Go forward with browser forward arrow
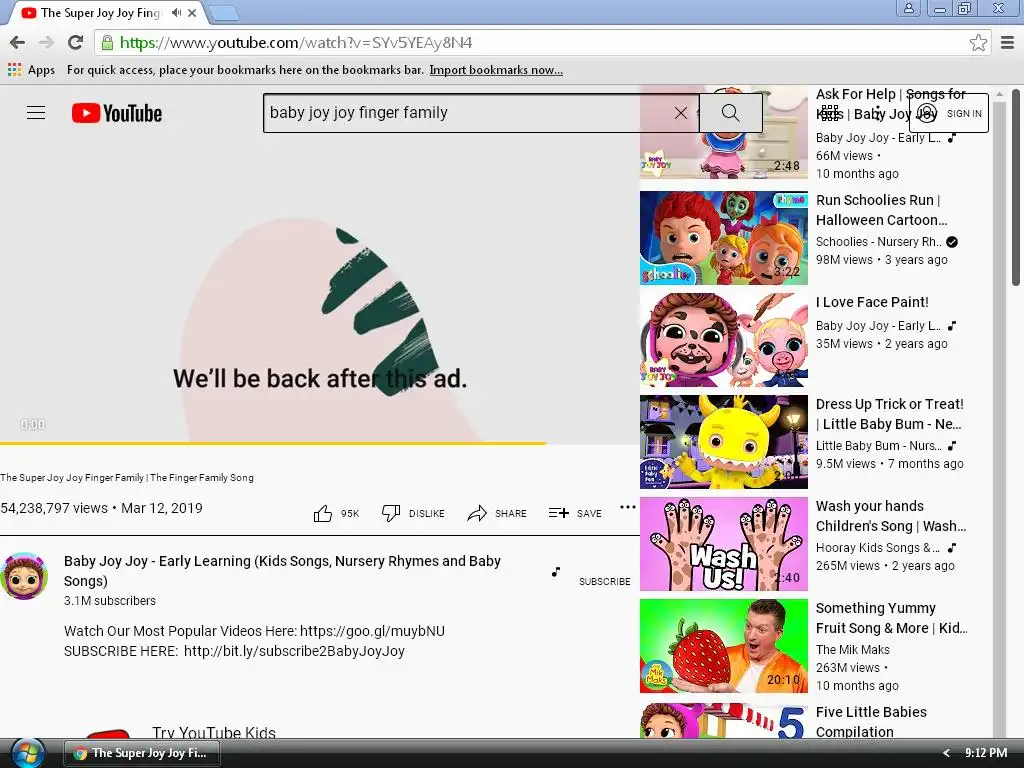Image resolution: width=1024 pixels, height=768 pixels. [46, 42]
